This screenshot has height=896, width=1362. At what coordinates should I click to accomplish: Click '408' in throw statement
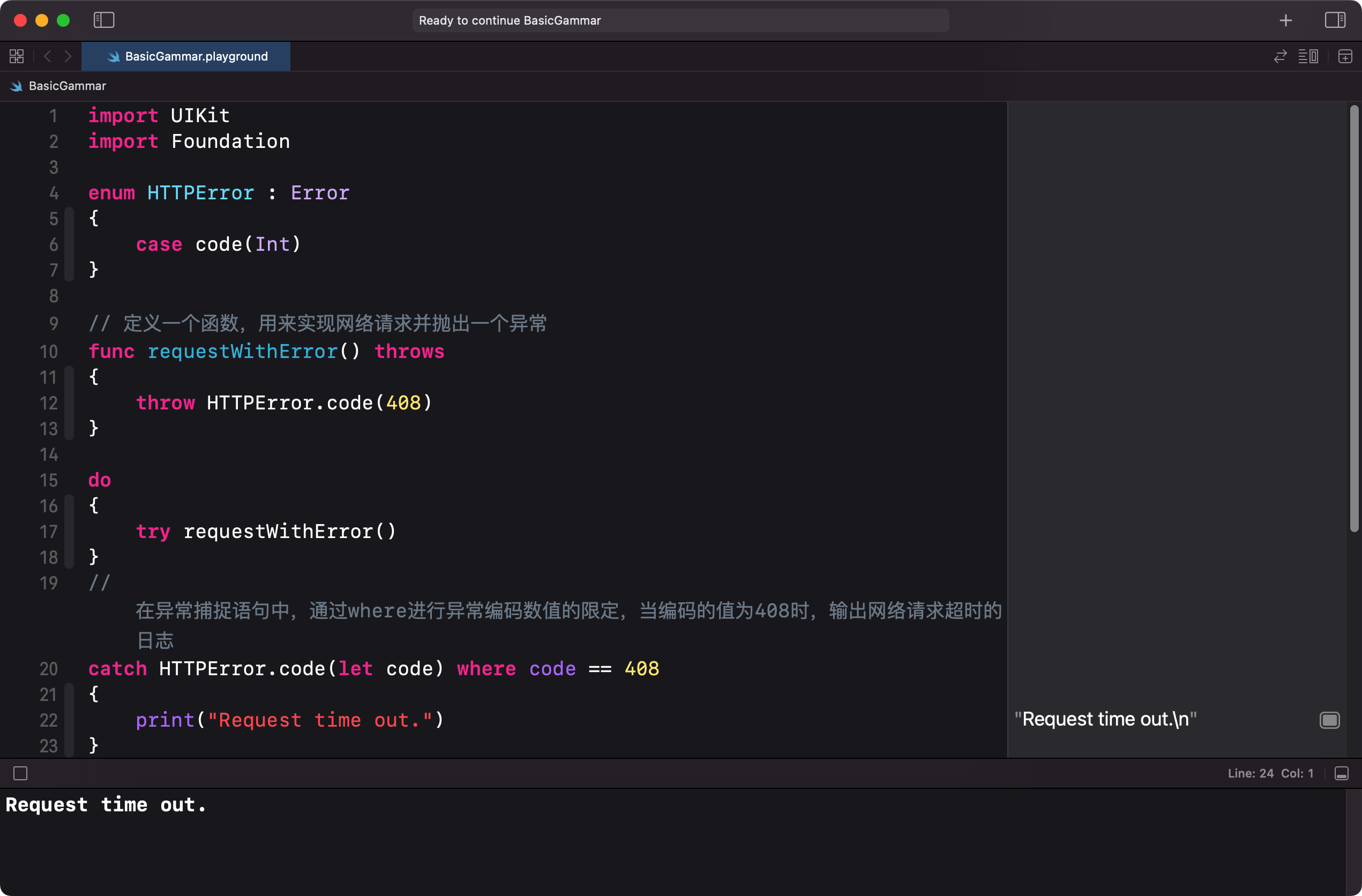point(403,403)
